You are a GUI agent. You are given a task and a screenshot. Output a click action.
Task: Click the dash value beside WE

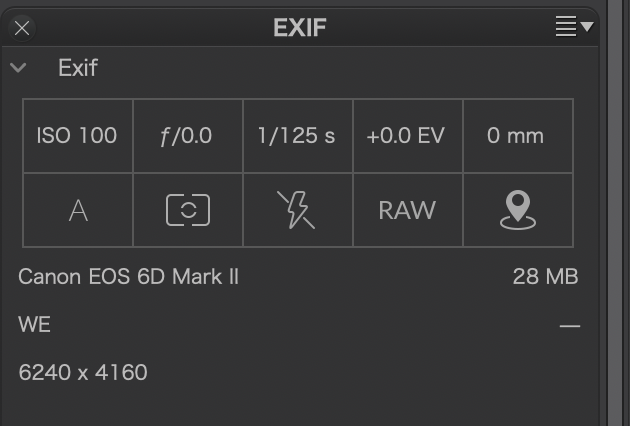(x=570, y=326)
